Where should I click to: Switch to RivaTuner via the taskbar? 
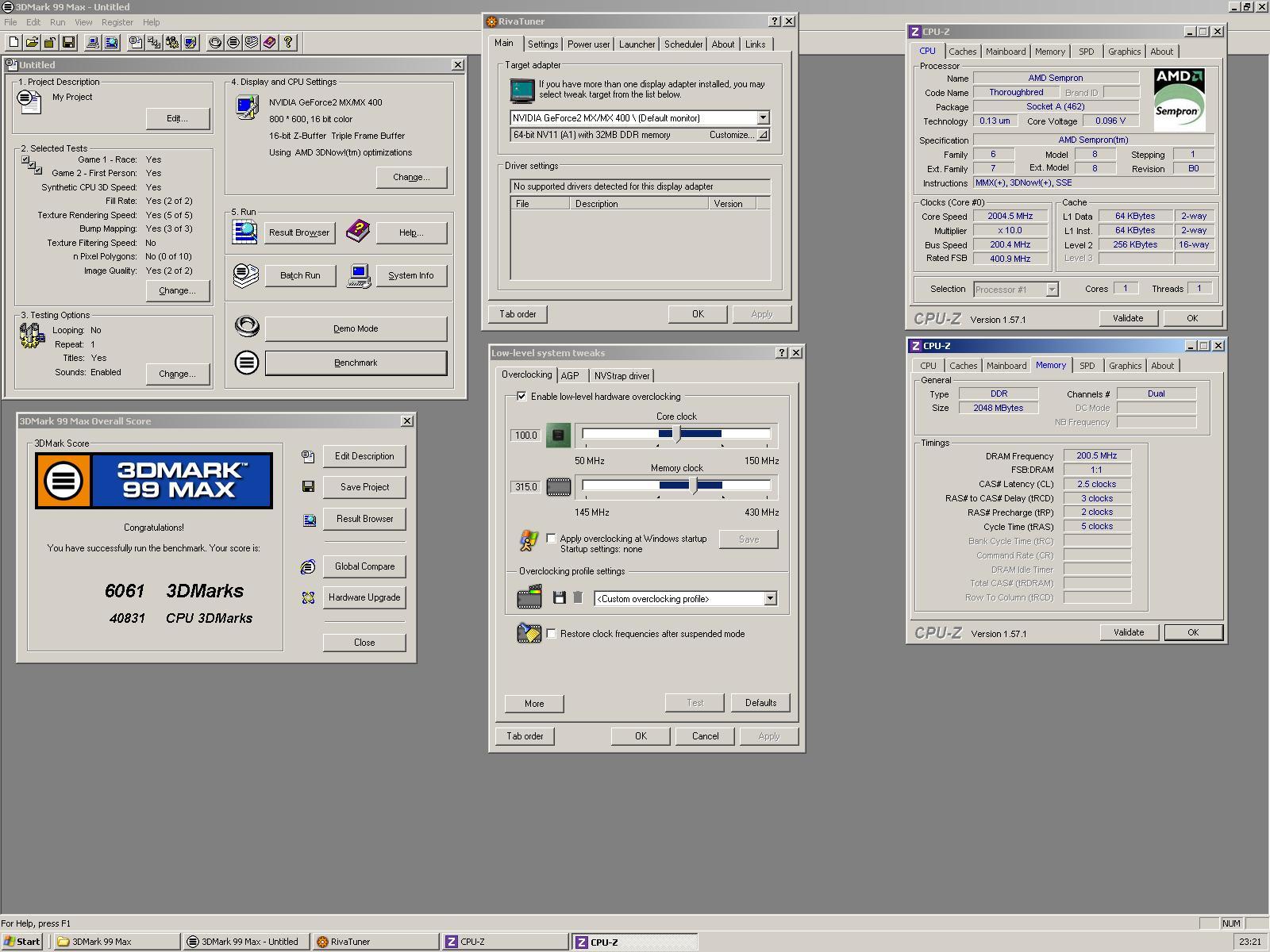pos(375,942)
